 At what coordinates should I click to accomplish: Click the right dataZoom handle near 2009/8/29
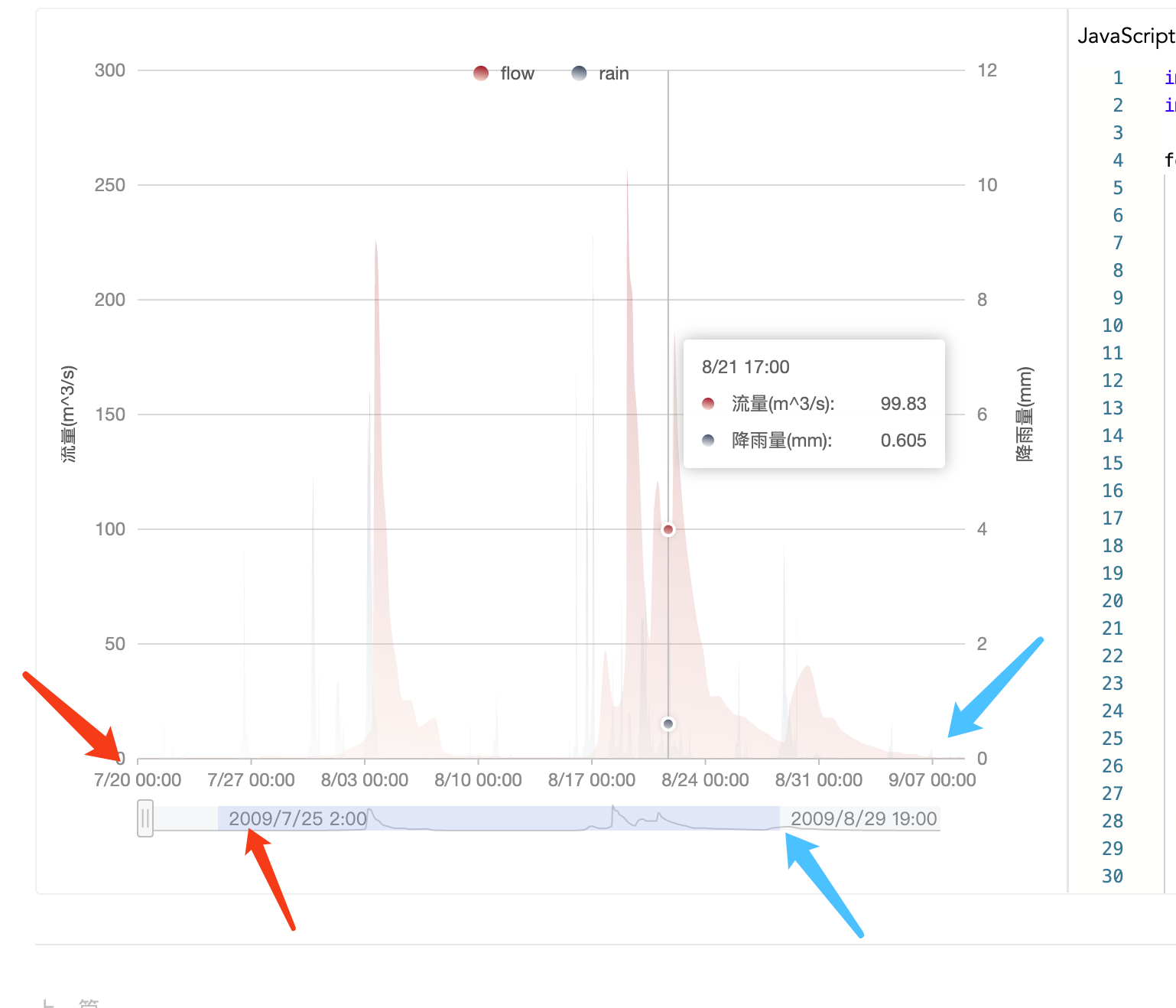point(779,818)
